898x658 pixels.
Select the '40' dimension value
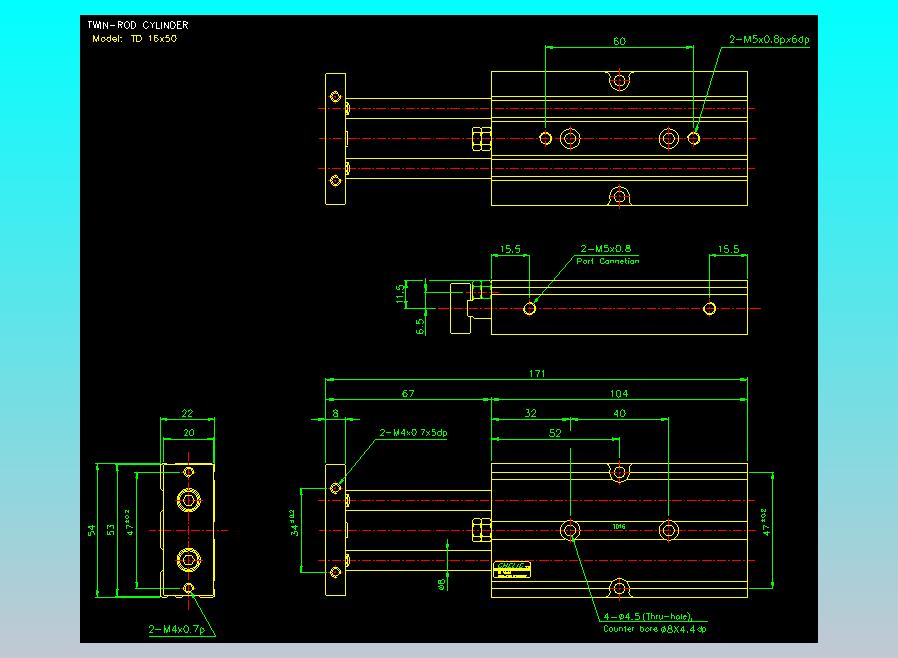(620, 413)
